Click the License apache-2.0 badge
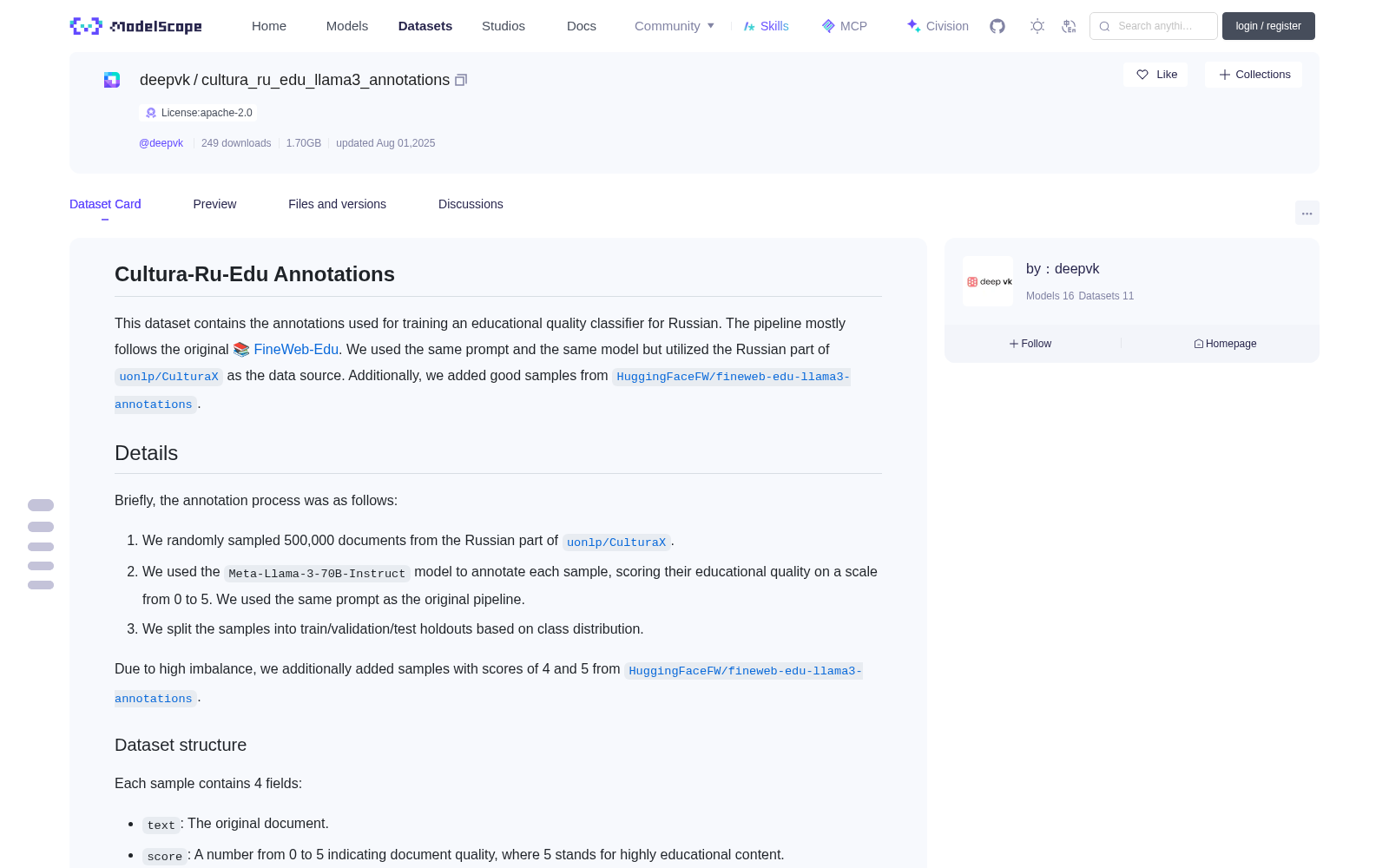This screenshot has width=1389, height=868. tap(198, 113)
